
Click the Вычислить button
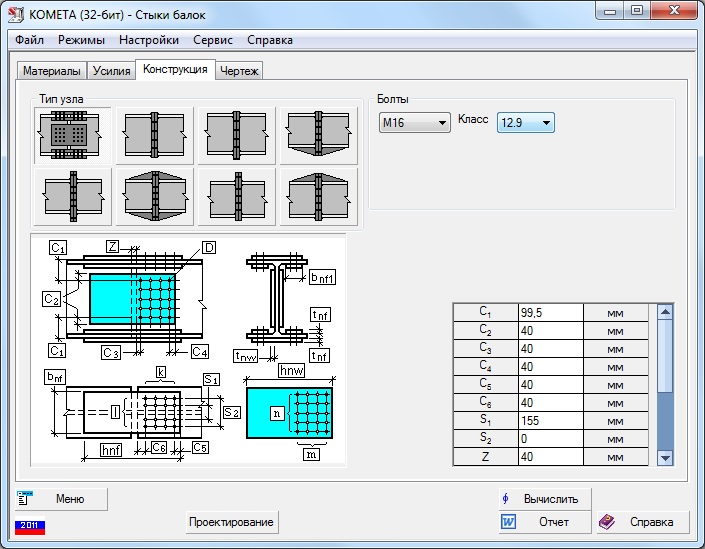tap(545, 498)
